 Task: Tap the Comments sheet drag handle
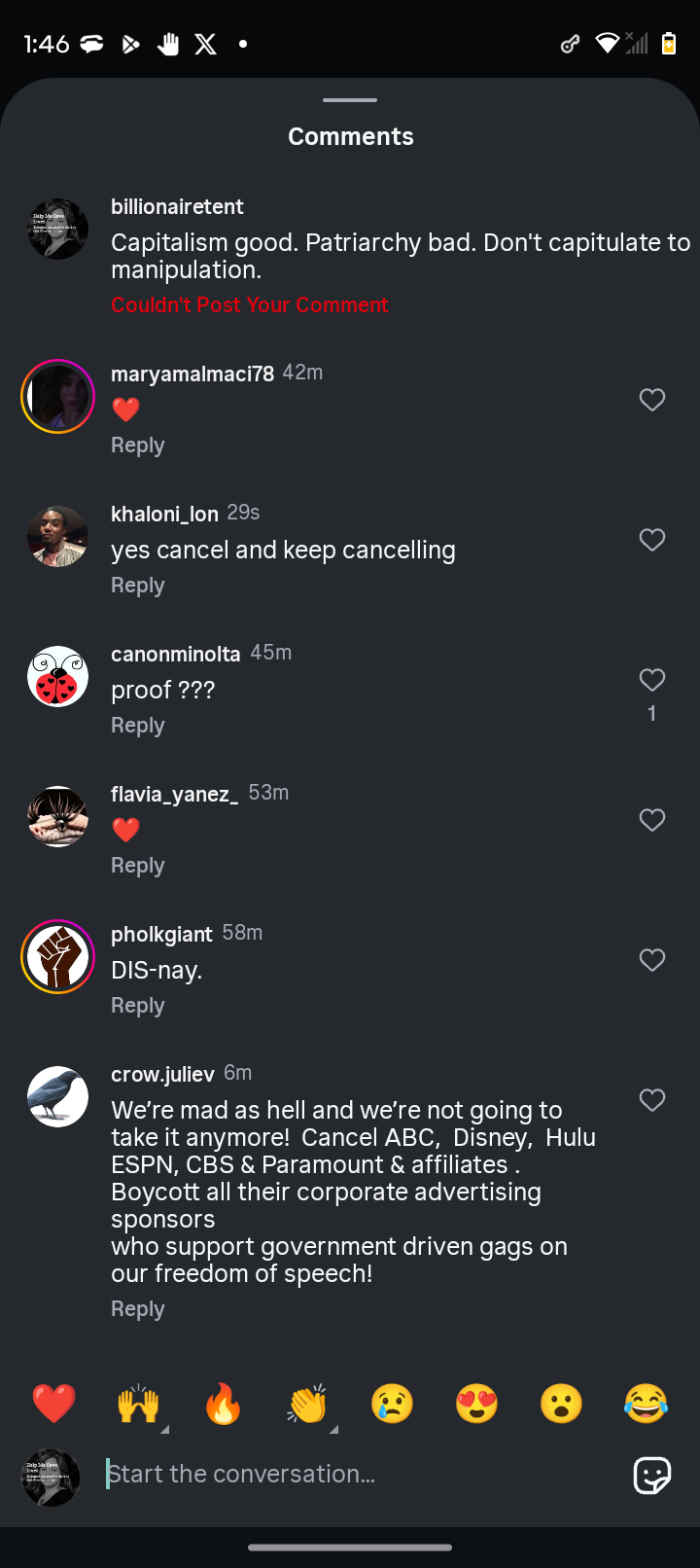click(350, 100)
